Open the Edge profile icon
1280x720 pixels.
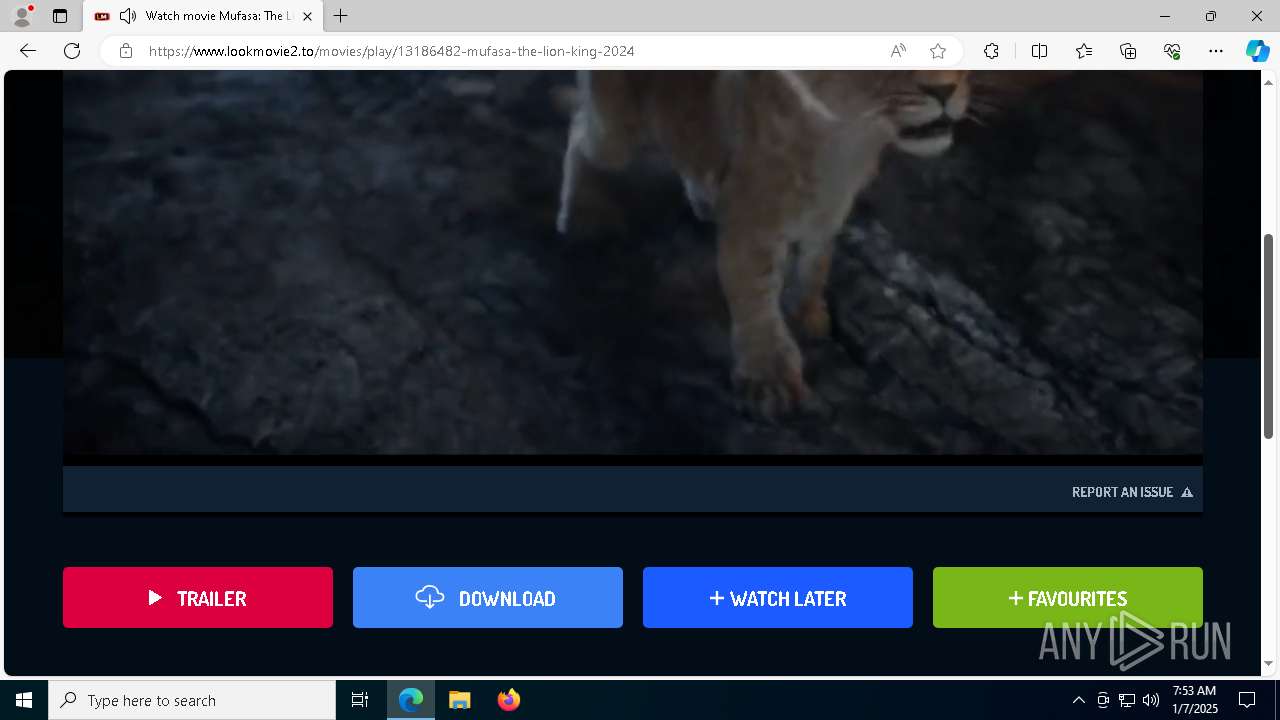point(22,16)
